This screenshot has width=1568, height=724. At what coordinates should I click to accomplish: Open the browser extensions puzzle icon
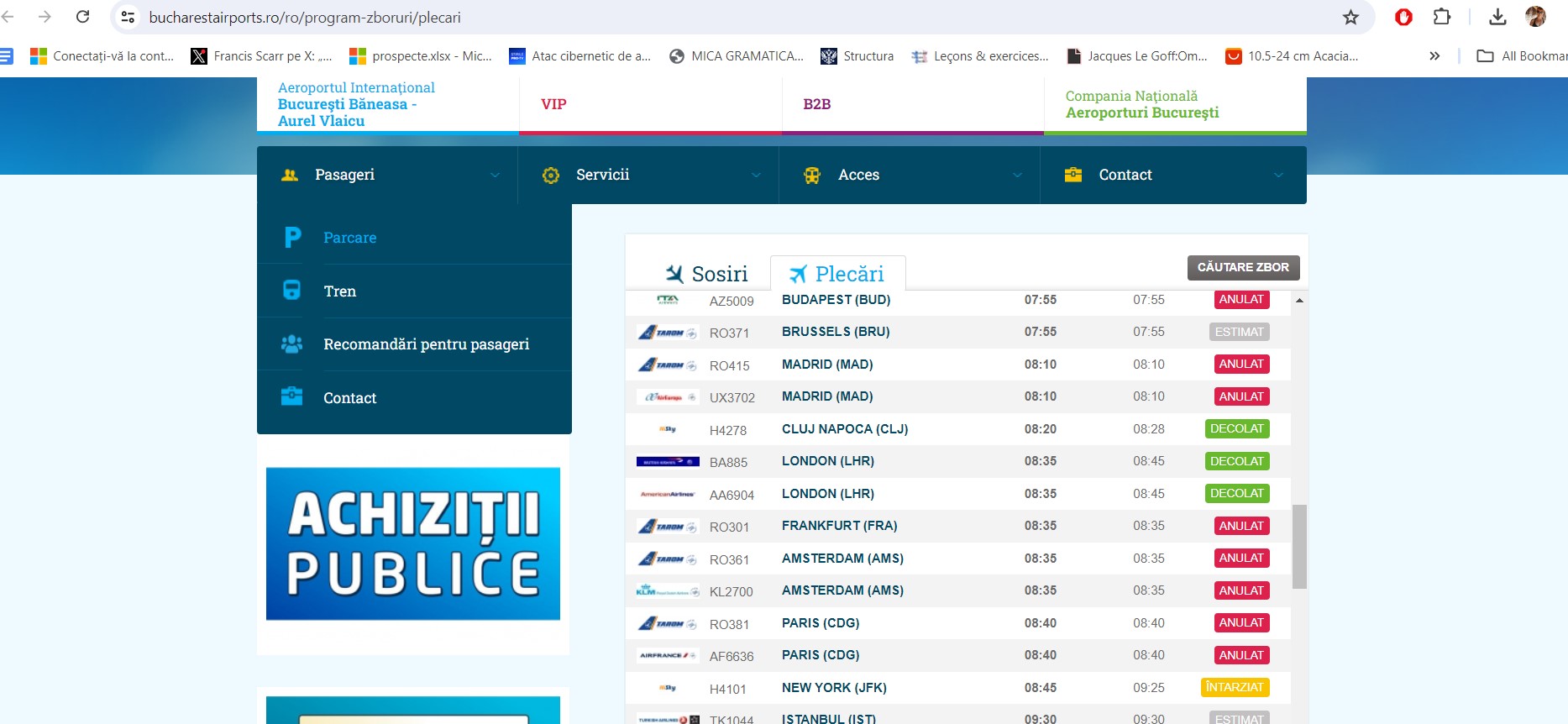coord(1442,17)
